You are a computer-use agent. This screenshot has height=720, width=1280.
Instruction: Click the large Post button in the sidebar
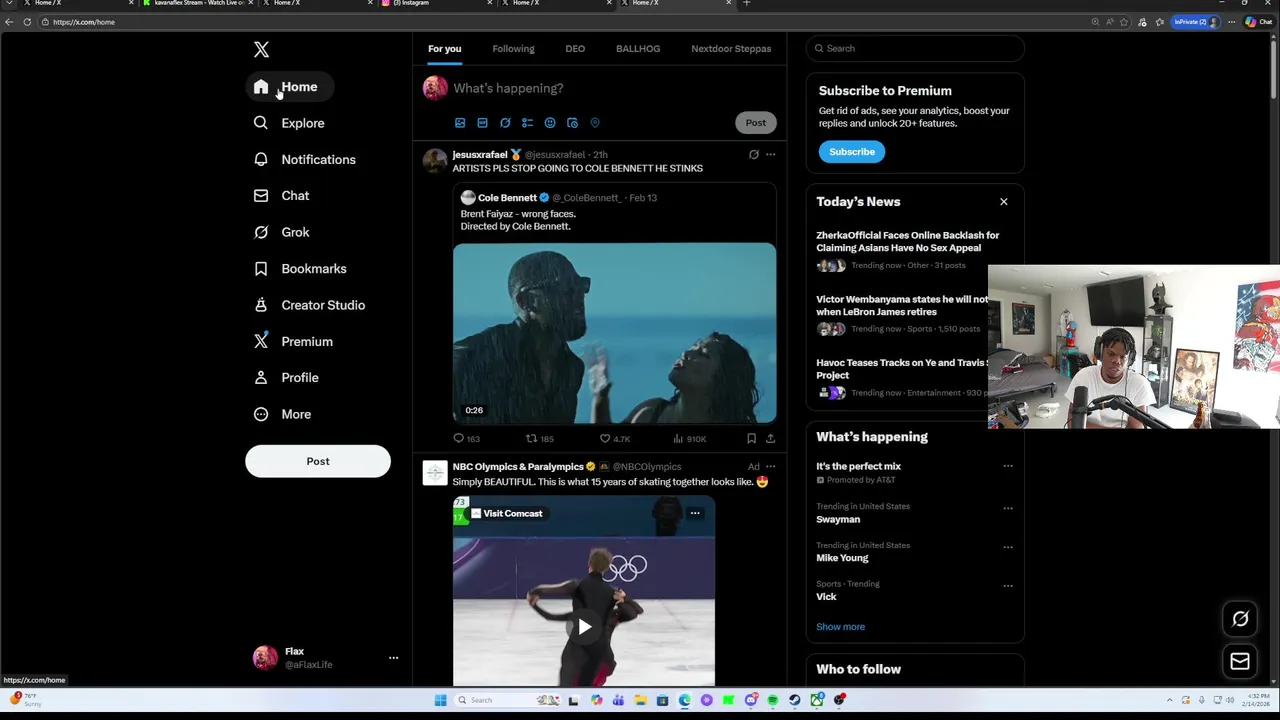[x=318, y=461]
